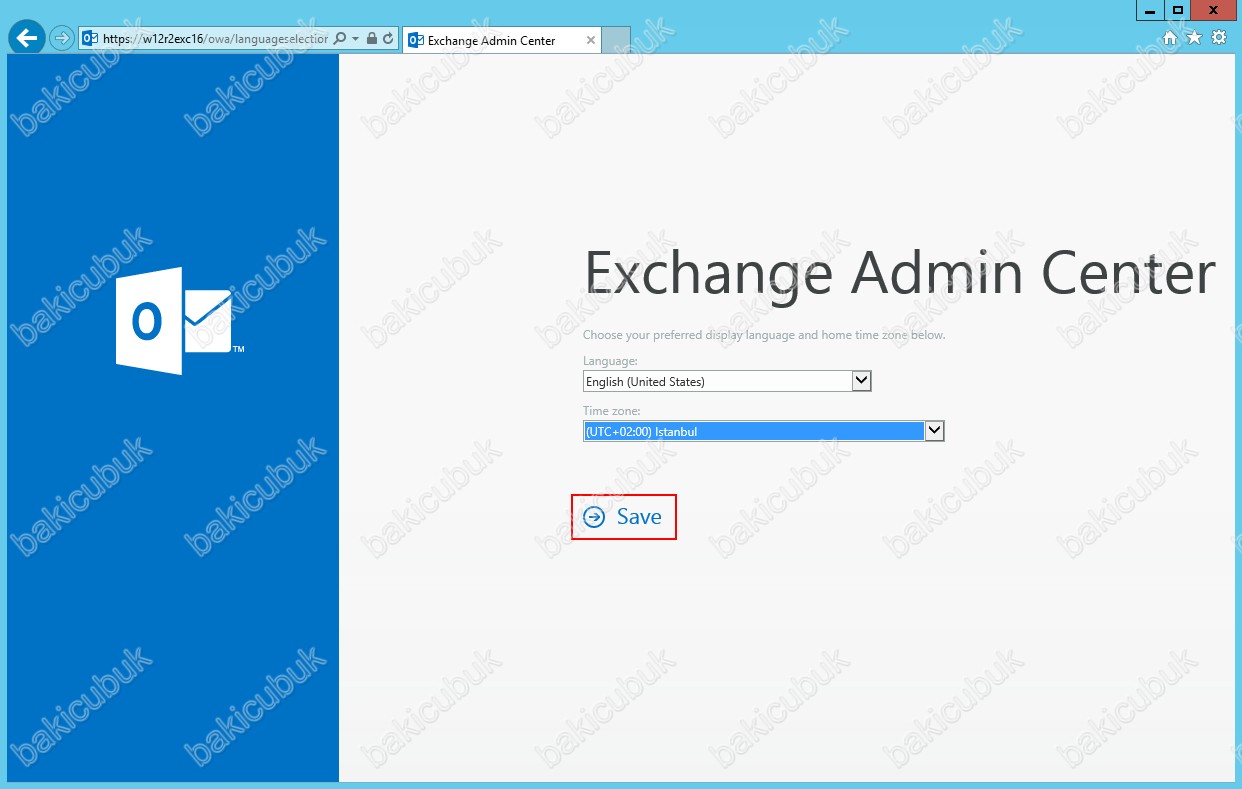Screen dimensions: 1242x789
Task: Expand the address bar autocomplete arrow
Action: click(x=356, y=39)
